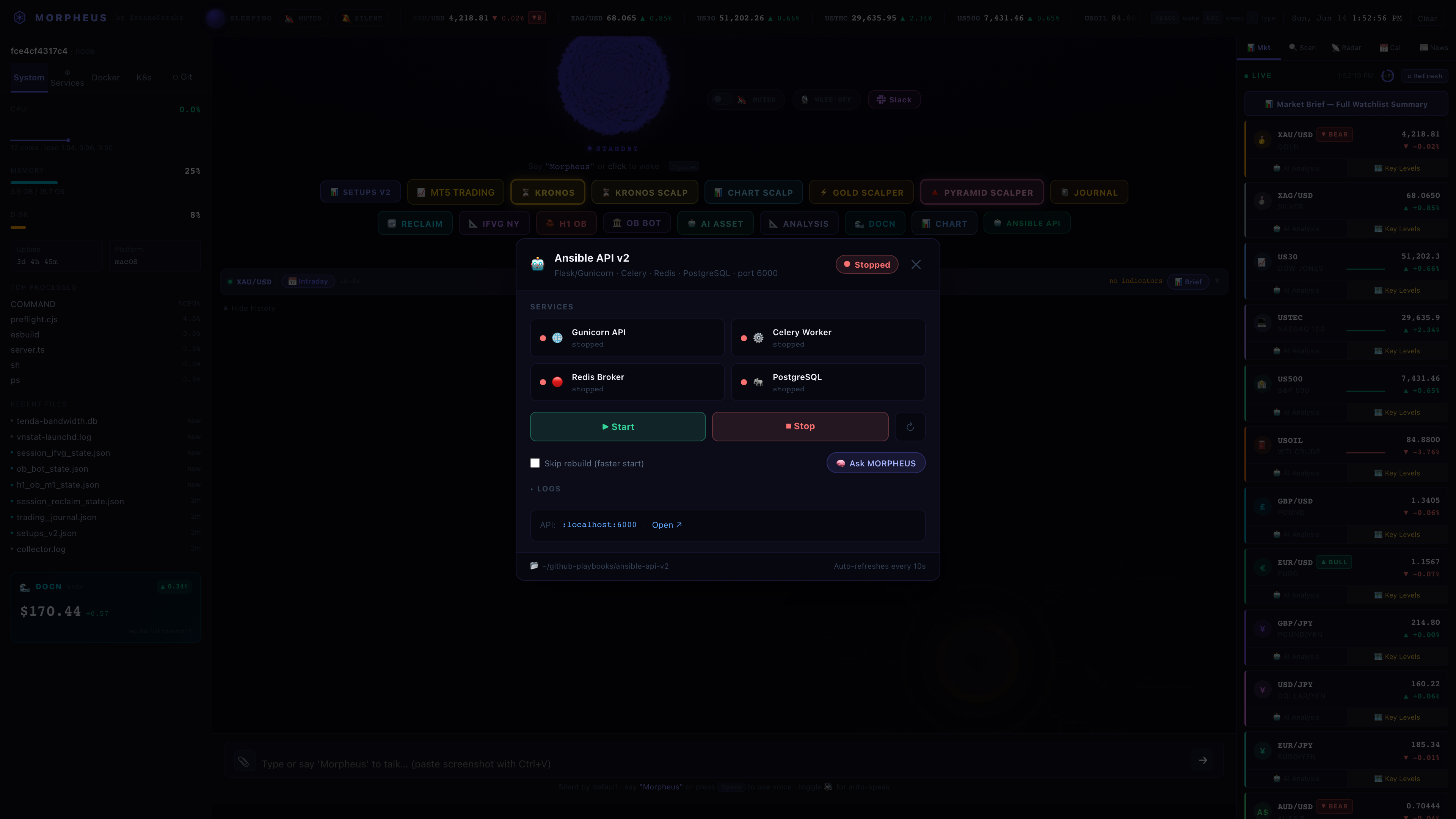Enable Skip rebuild checkbox
The height and width of the screenshot is (819, 1456).
(535, 463)
